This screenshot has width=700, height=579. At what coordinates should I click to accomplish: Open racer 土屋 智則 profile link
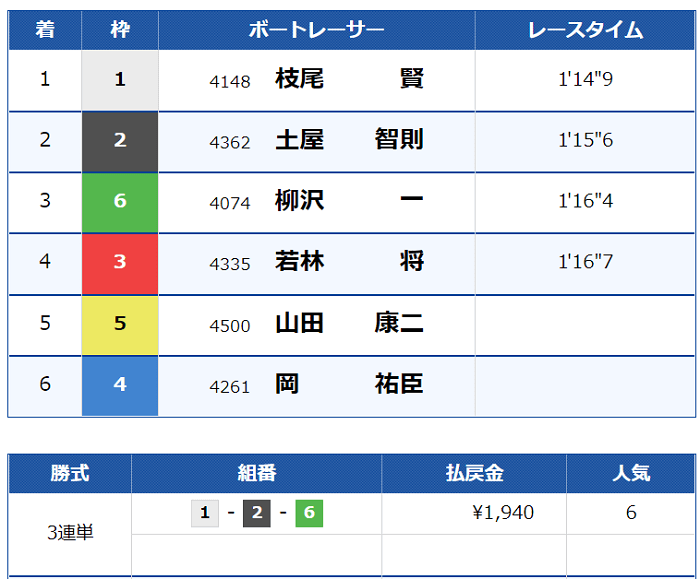tap(349, 140)
